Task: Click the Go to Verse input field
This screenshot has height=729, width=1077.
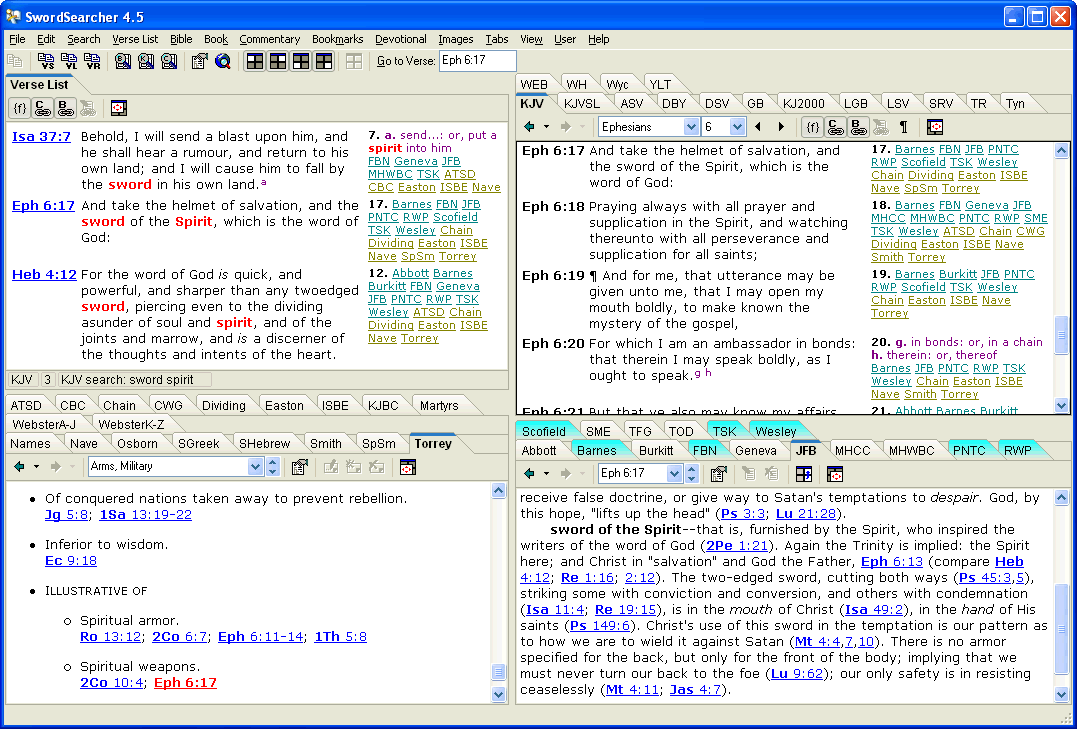Action: (x=477, y=61)
